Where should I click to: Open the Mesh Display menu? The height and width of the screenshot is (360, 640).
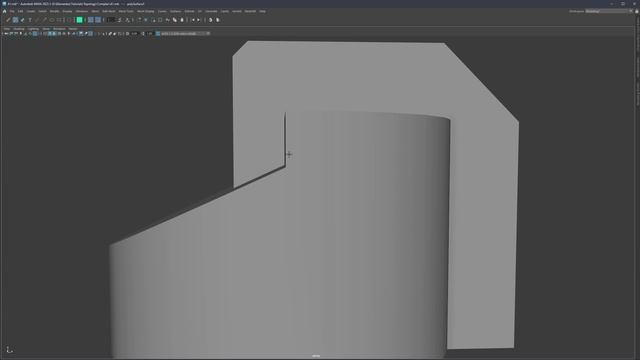[x=146, y=11]
